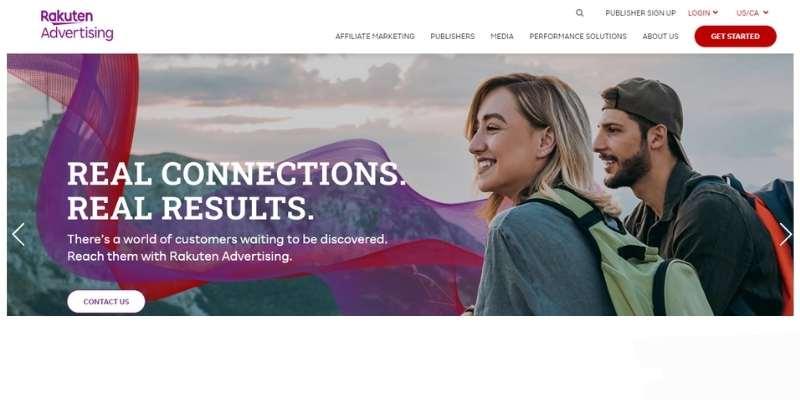Open the Affiliate Marketing menu
The image size is (800, 400).
point(375,36)
